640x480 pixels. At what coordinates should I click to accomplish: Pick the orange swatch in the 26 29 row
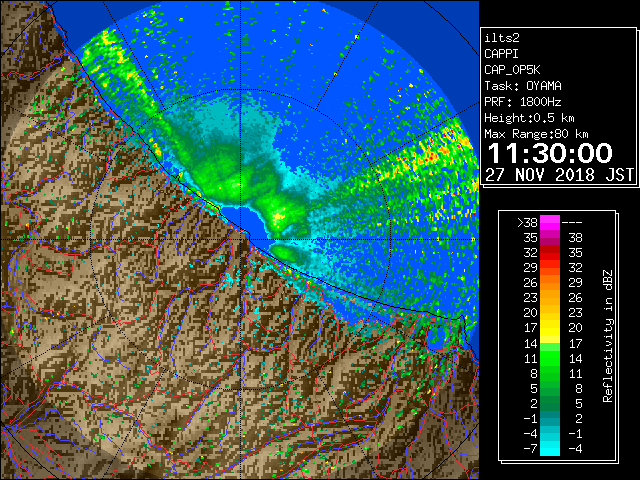click(550, 283)
